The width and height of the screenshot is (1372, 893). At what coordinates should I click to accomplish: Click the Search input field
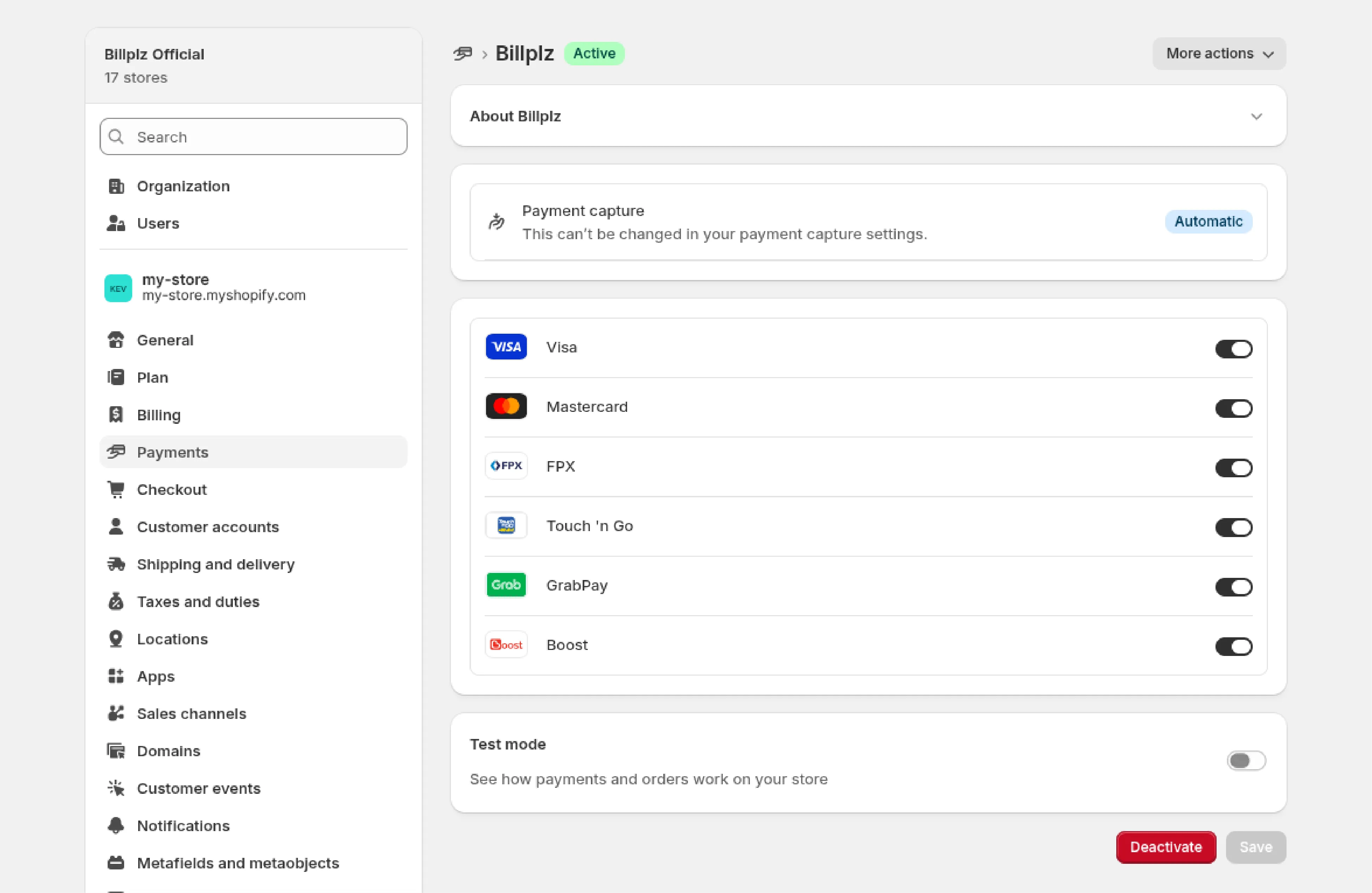point(254,136)
